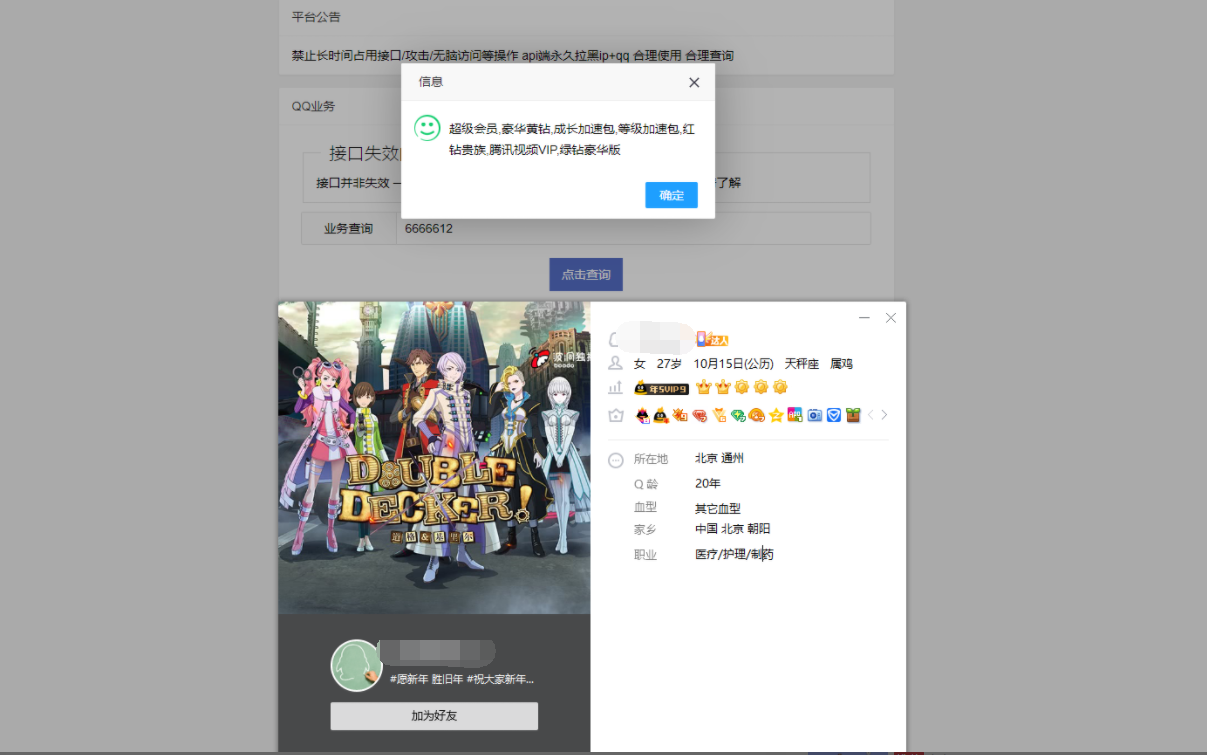The height and width of the screenshot is (755, 1207).
Task: Click a crown-shaped QQ level icon
Action: click(703, 387)
